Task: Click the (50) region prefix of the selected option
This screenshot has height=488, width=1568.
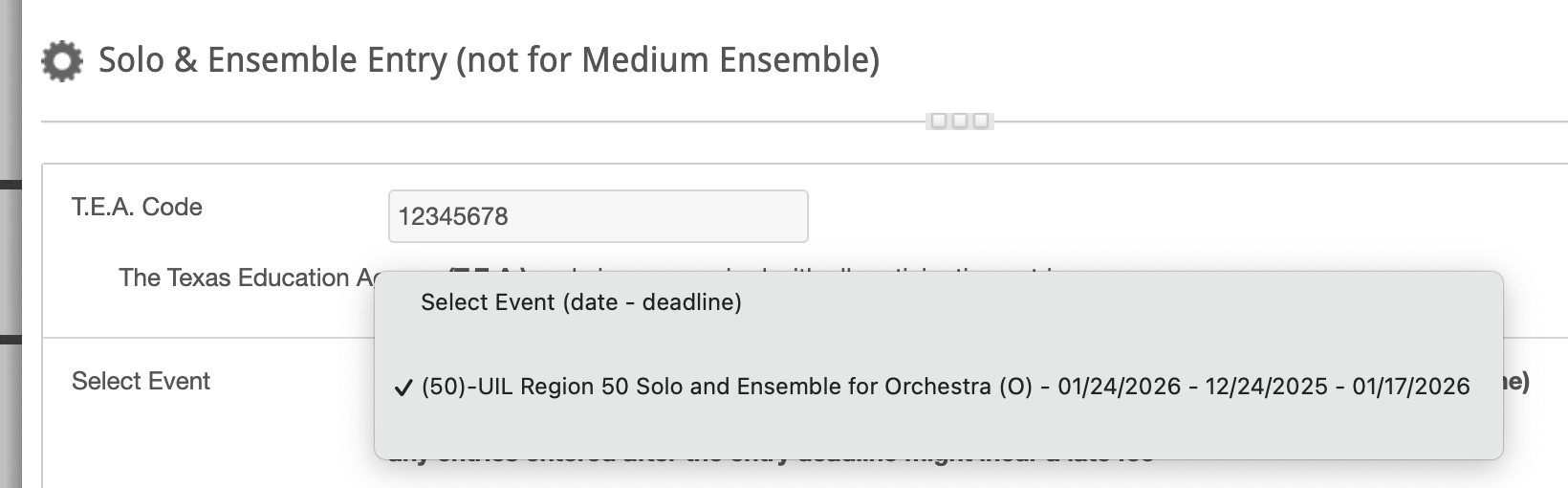Action: pyautogui.click(x=445, y=387)
